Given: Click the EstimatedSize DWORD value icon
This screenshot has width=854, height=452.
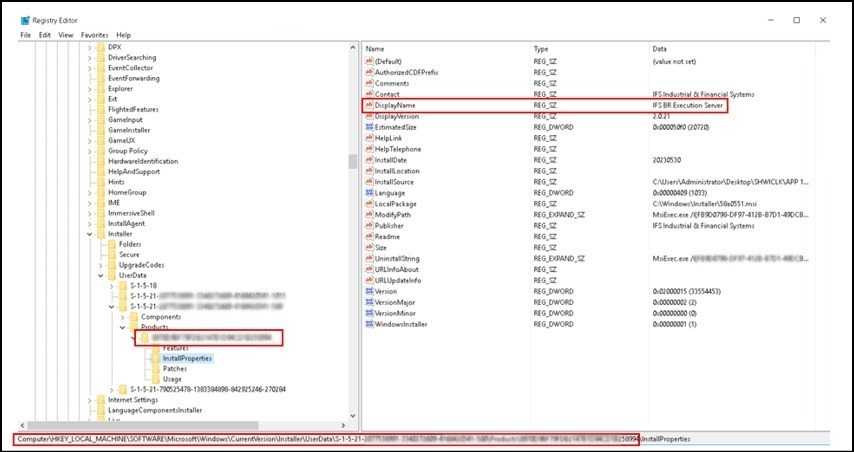Looking at the screenshot, I should (368, 127).
